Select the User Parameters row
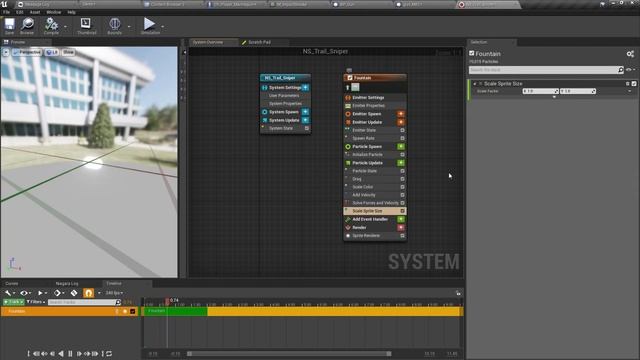 [285, 96]
